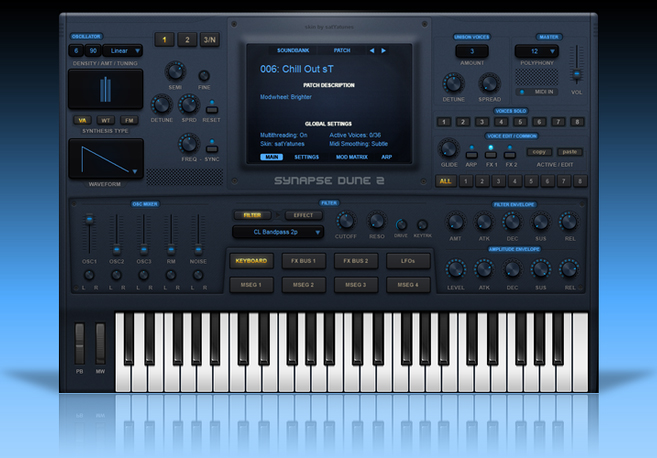Select oscillator 2 tab

(187, 40)
